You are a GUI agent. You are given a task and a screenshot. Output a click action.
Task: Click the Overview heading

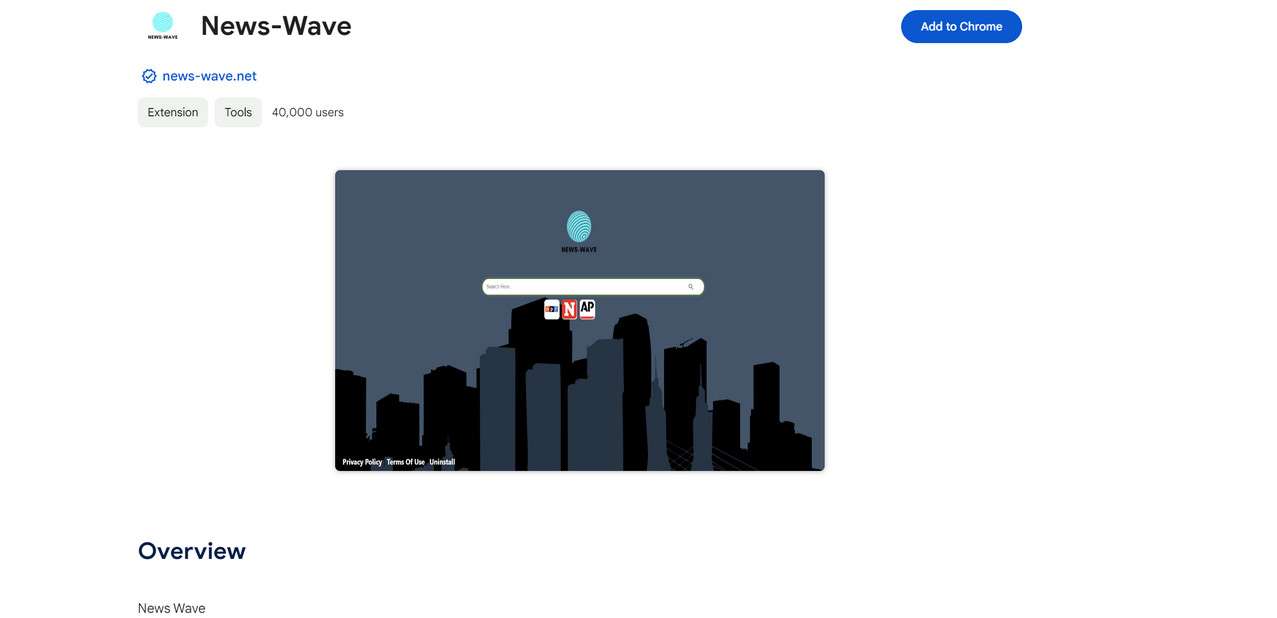[x=192, y=551]
